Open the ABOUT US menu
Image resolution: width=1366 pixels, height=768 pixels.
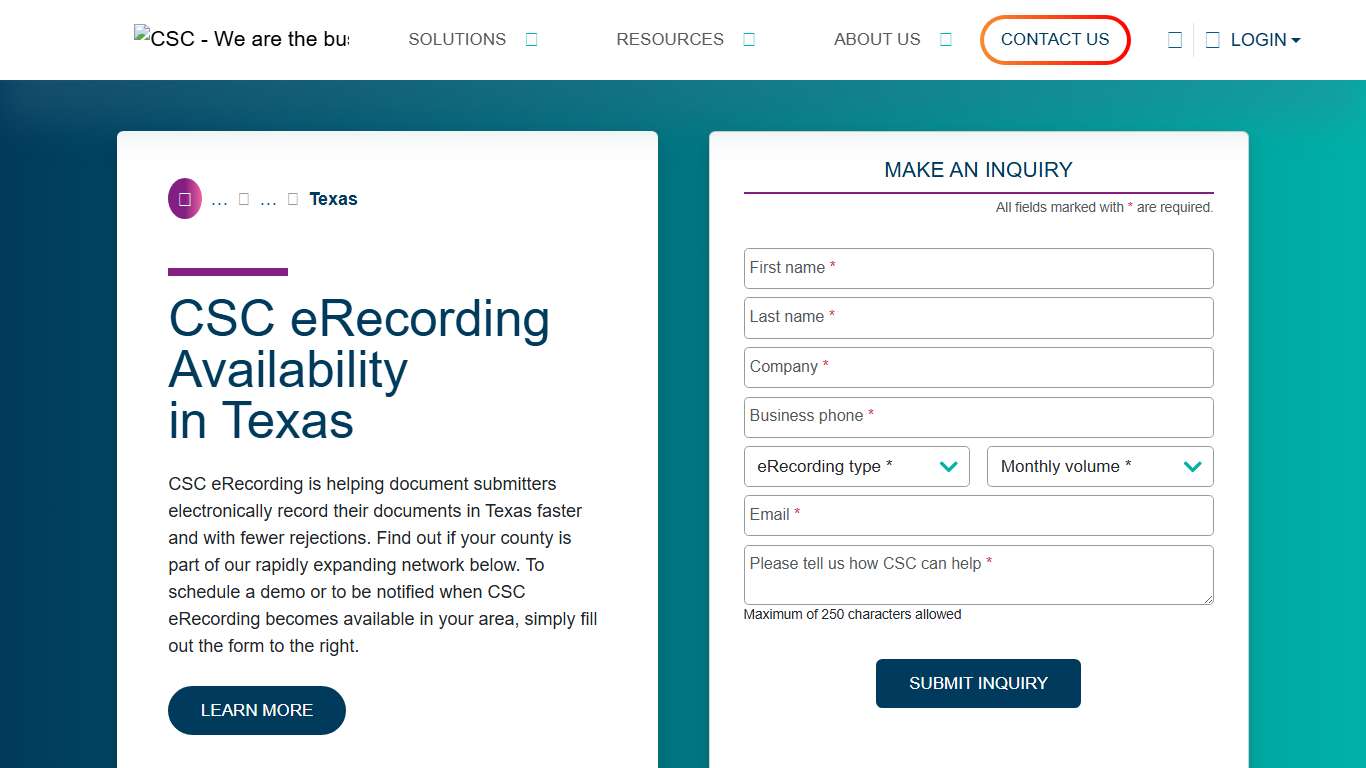(877, 39)
